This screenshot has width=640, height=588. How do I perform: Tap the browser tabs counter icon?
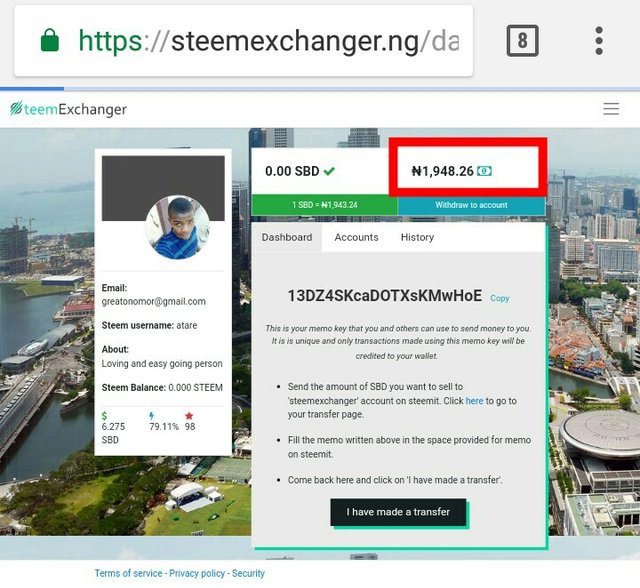point(522,40)
